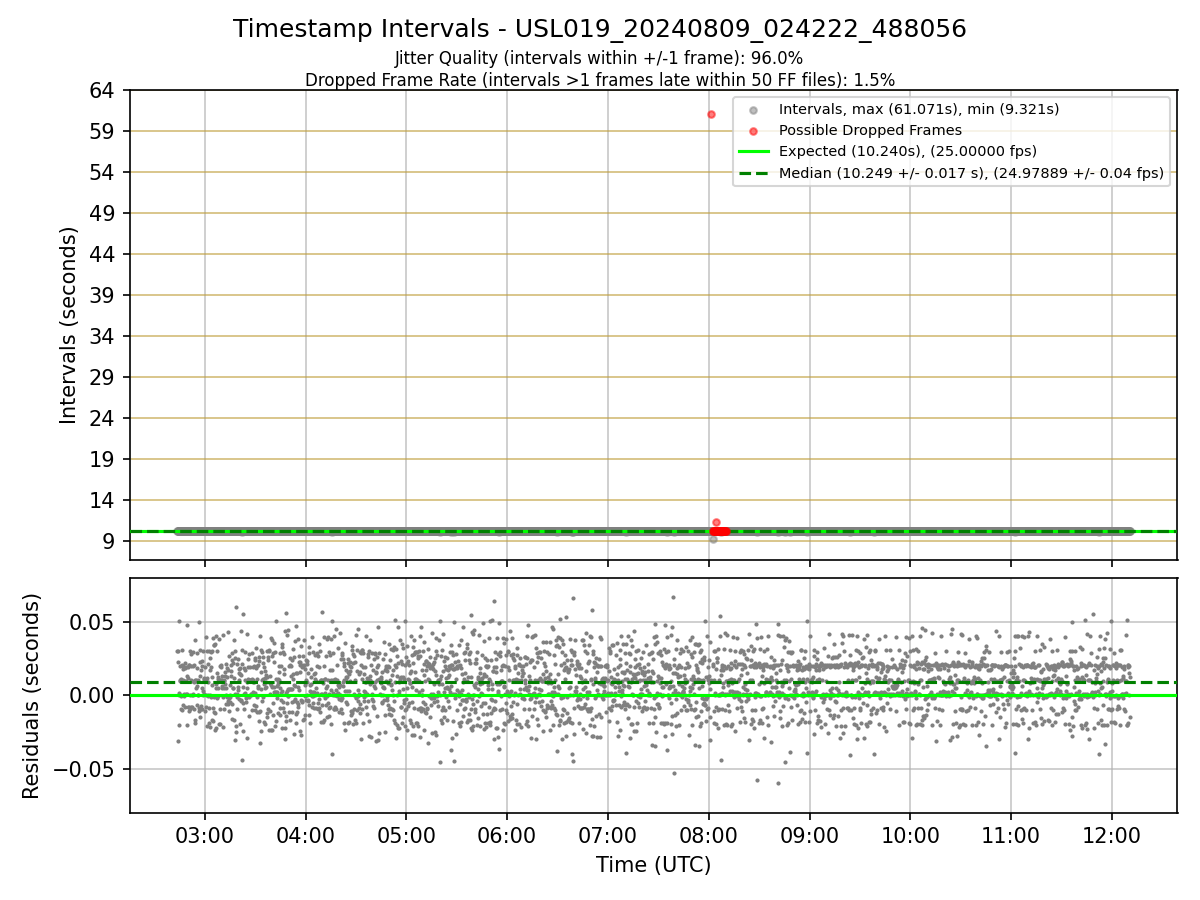Image resolution: width=1200 pixels, height=900 pixels.
Task: Click the red outlier point near 61 seconds
Action: [x=711, y=114]
